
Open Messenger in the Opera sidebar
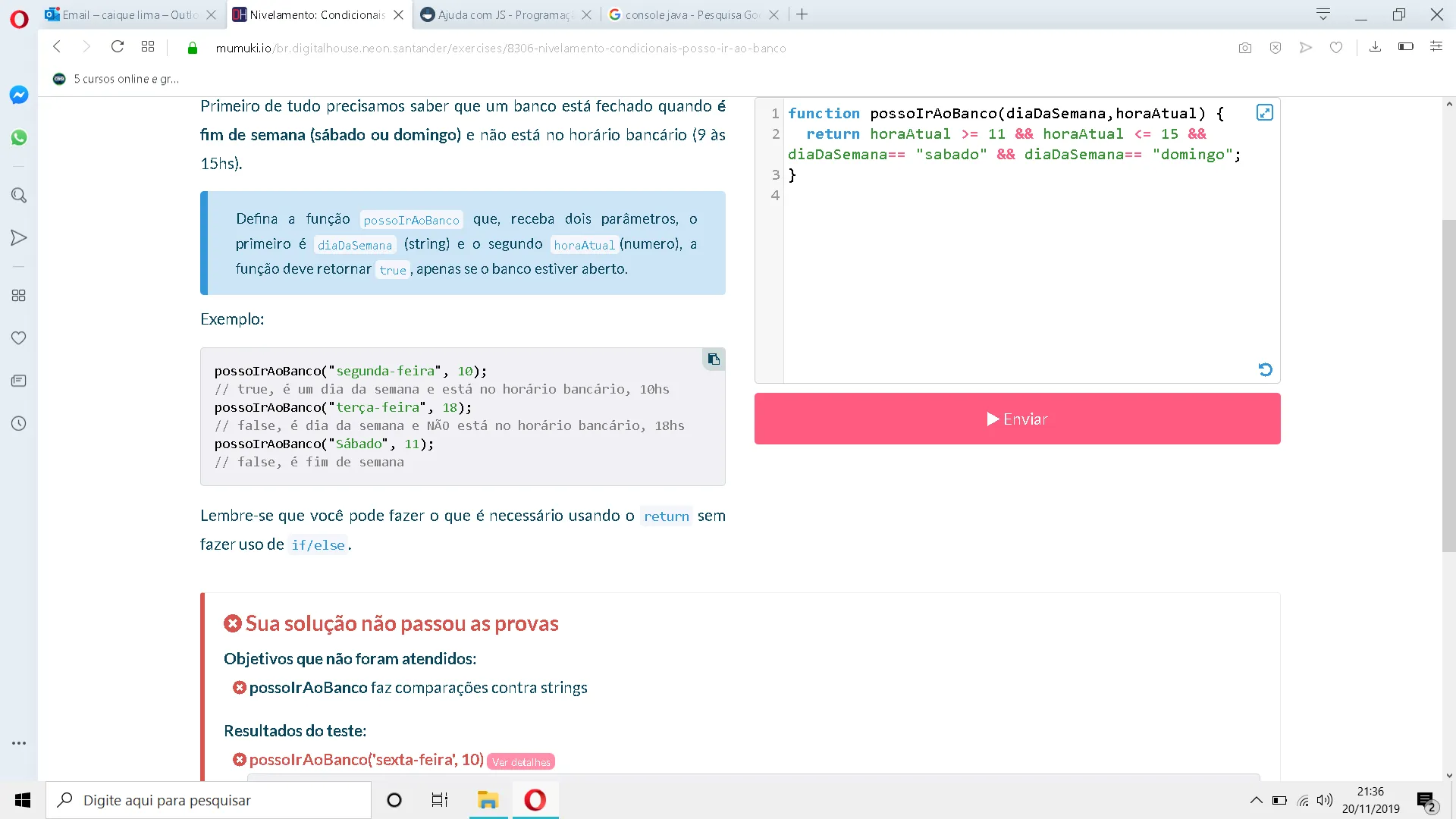tap(19, 95)
